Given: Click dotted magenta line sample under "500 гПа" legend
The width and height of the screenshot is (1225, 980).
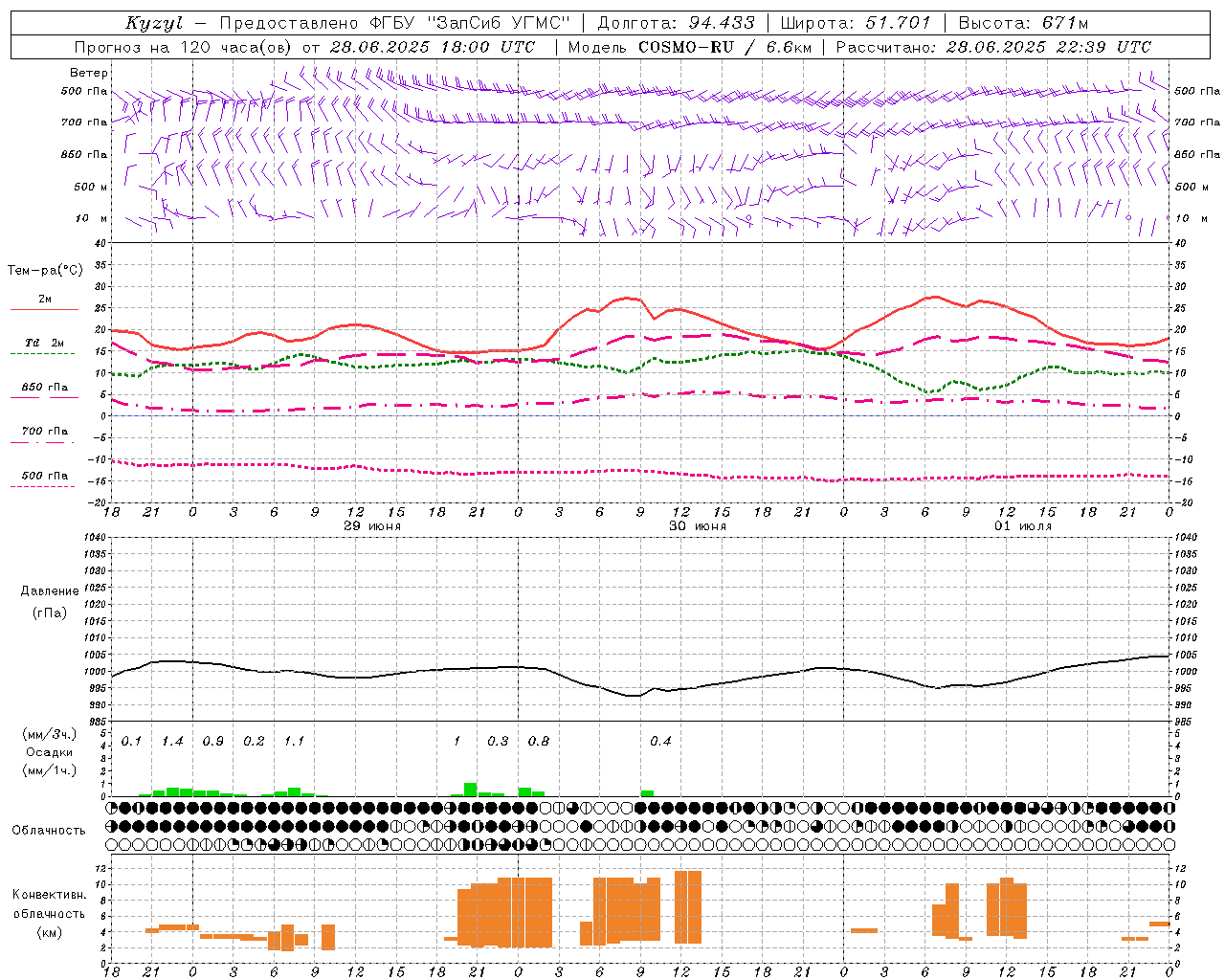Looking at the screenshot, I should (42, 486).
